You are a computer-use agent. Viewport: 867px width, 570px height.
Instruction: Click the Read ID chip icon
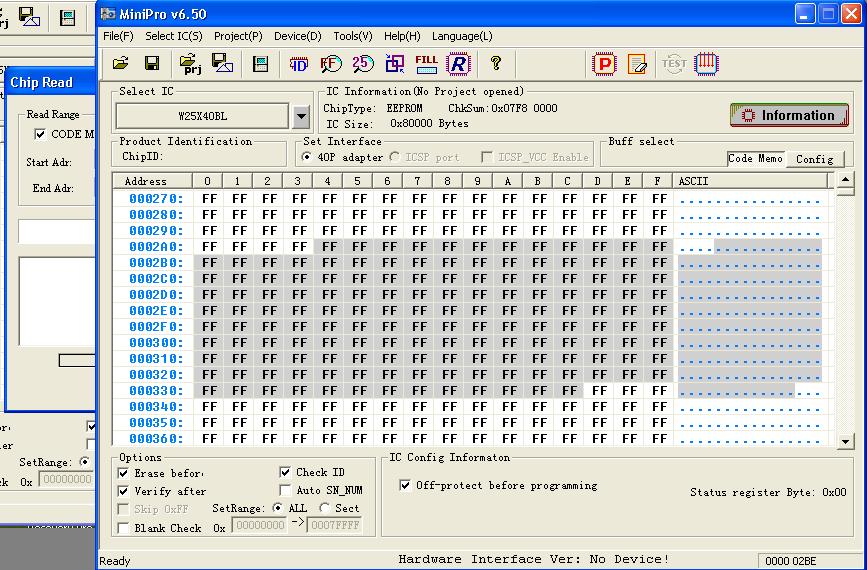click(x=299, y=64)
